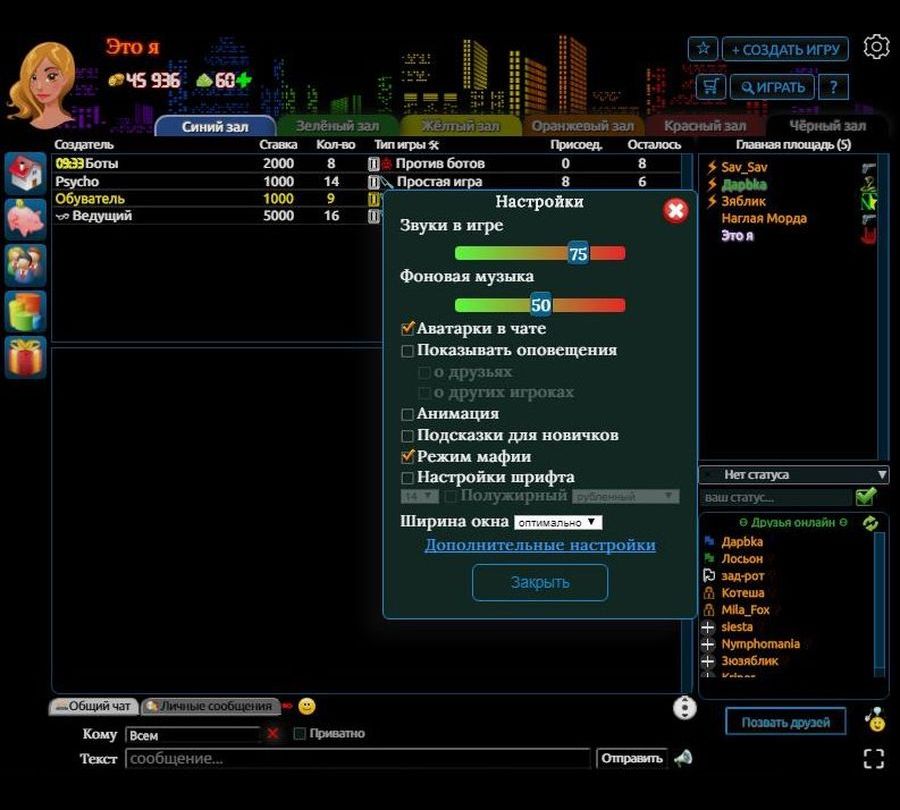
Task: Switch to the Личные сообщения tab
Action: 208,706
